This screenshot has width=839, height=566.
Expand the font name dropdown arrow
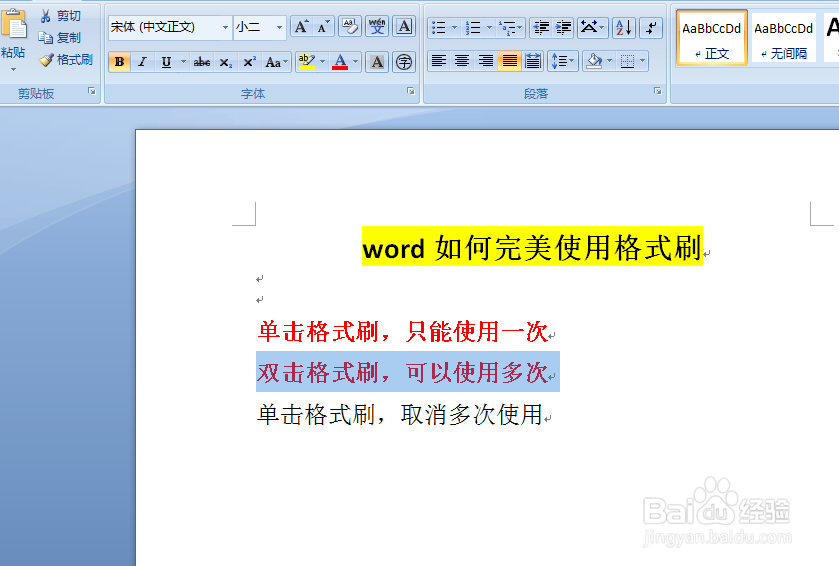(x=225, y=27)
